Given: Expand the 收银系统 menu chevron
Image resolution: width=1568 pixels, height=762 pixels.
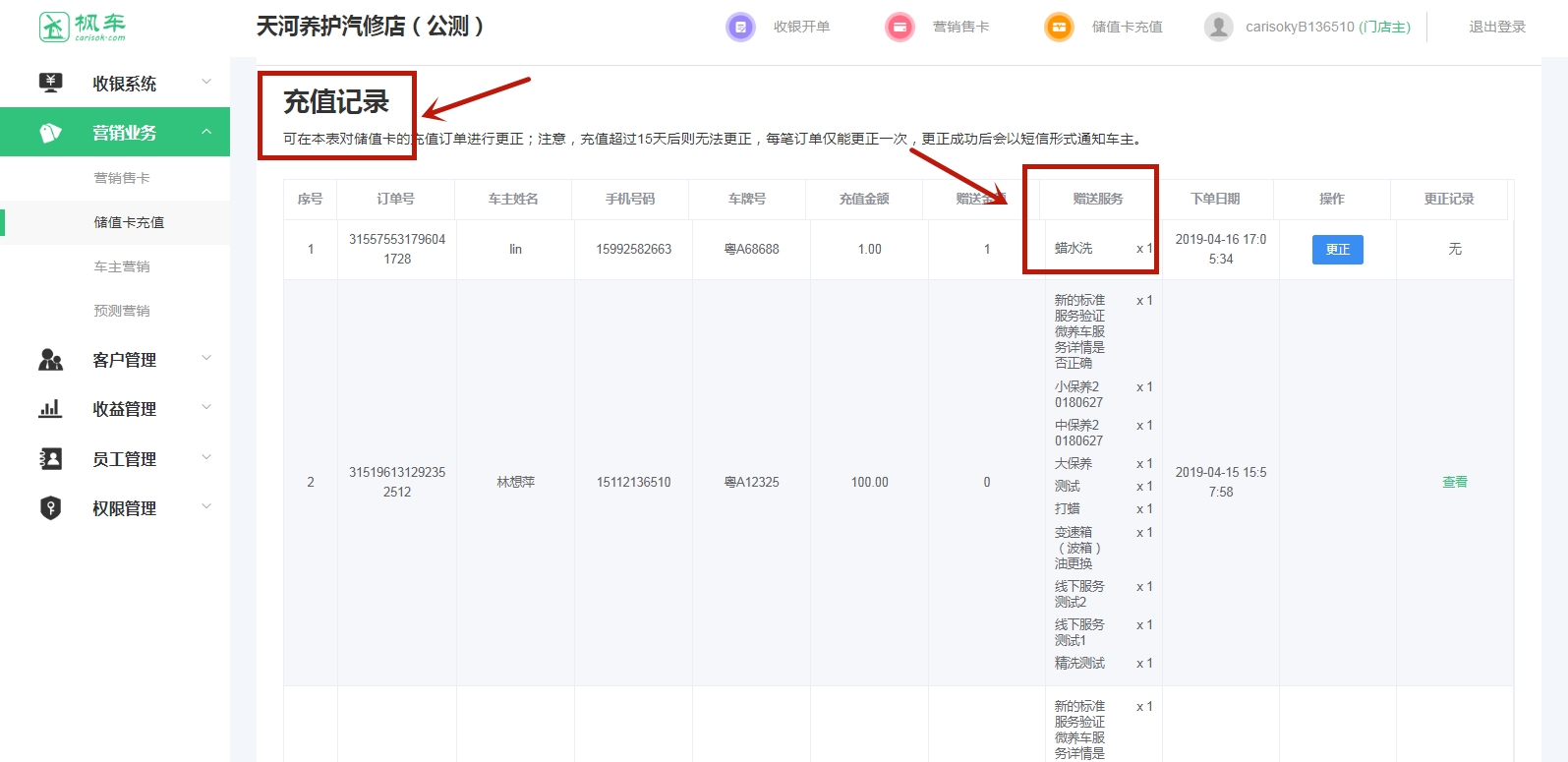Looking at the screenshot, I should [206, 83].
